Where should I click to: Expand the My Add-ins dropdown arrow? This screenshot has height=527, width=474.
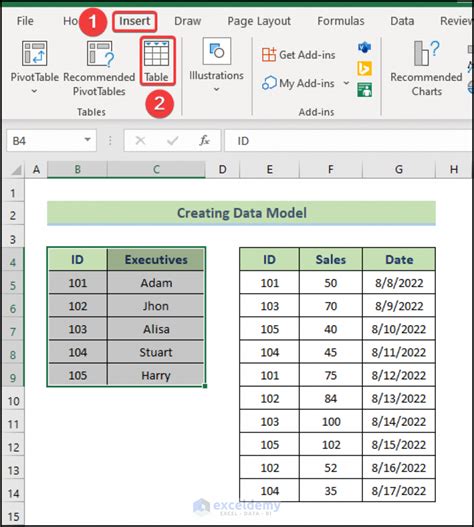tap(346, 83)
